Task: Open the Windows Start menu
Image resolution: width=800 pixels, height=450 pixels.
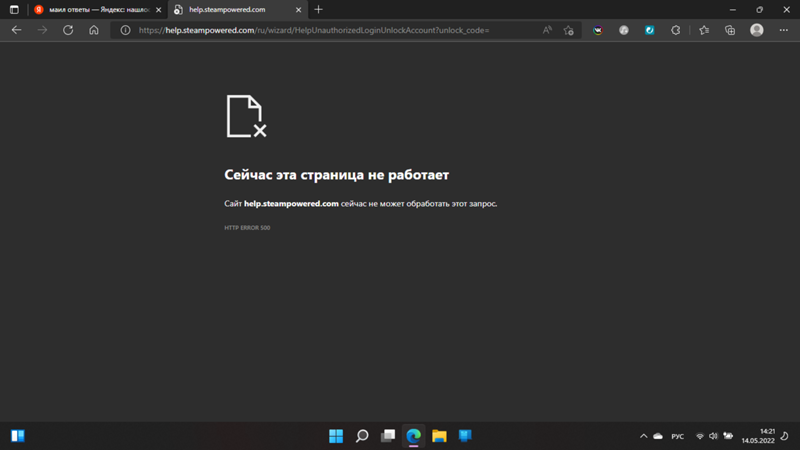Action: (336, 436)
